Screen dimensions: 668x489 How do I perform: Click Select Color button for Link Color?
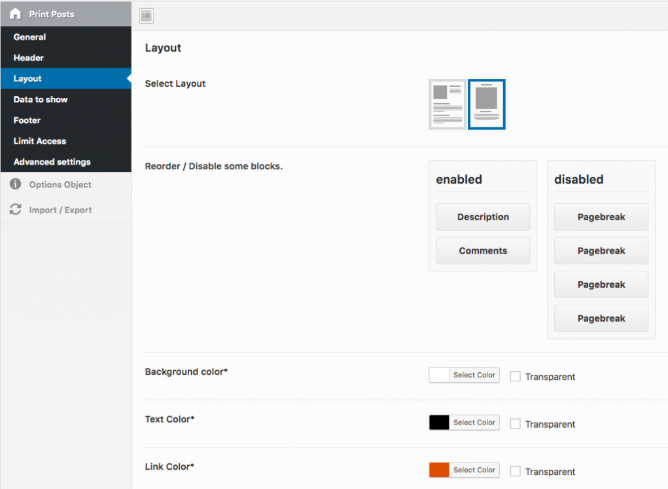(x=474, y=470)
